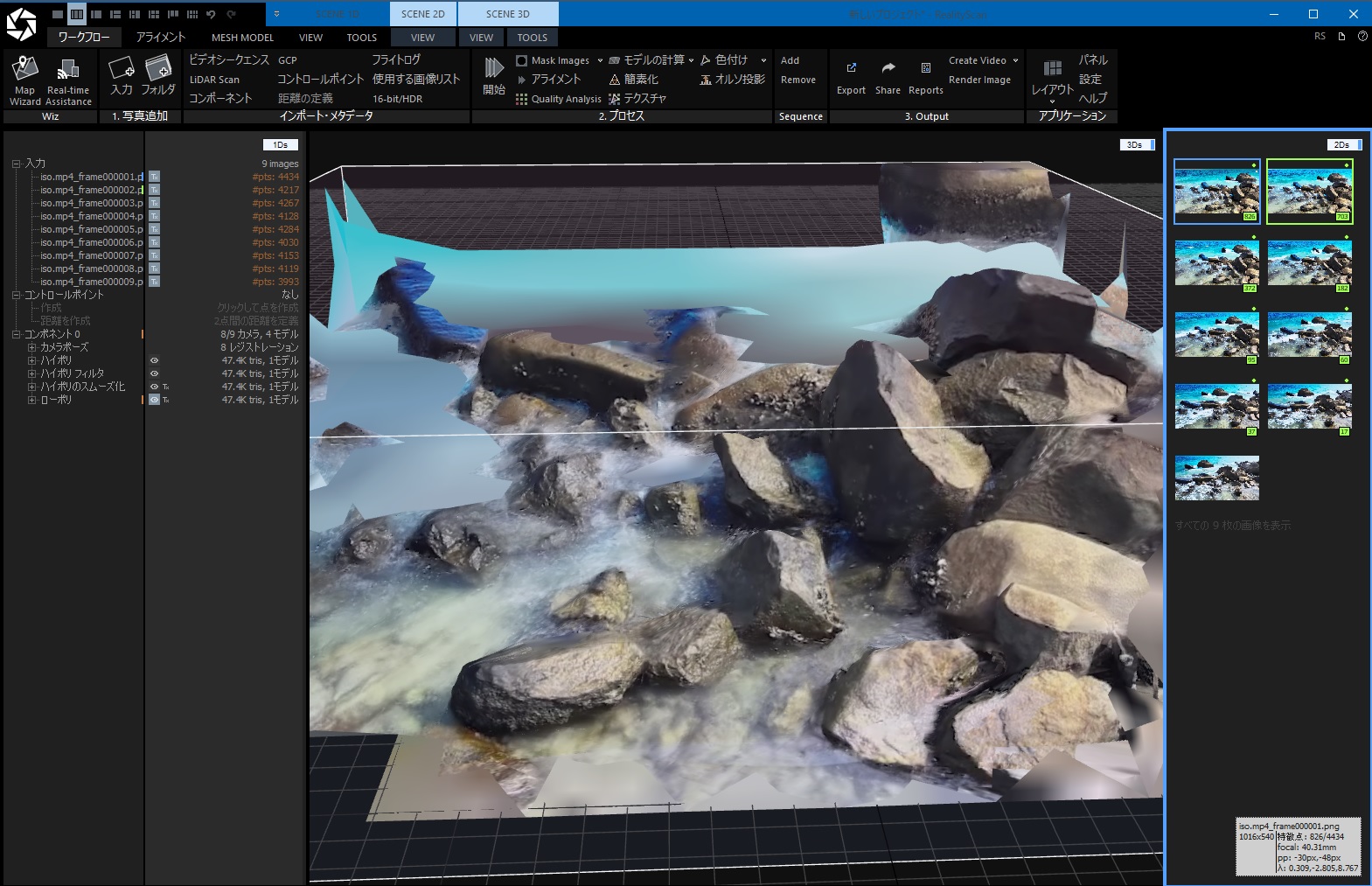1372x886 pixels.
Task: Switch to the MESH MODEL ribbon tab
Action: click(x=242, y=38)
